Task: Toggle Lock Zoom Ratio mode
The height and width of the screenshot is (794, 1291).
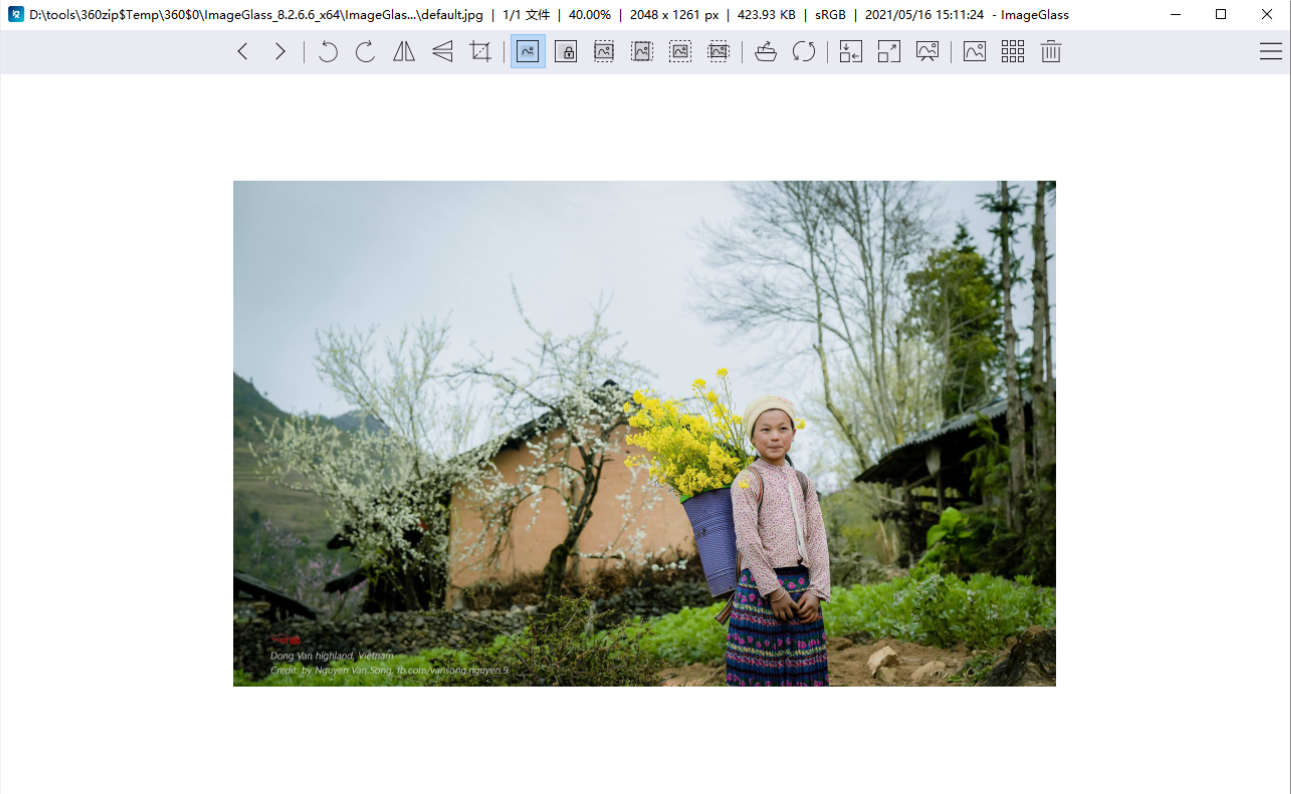Action: (x=566, y=52)
